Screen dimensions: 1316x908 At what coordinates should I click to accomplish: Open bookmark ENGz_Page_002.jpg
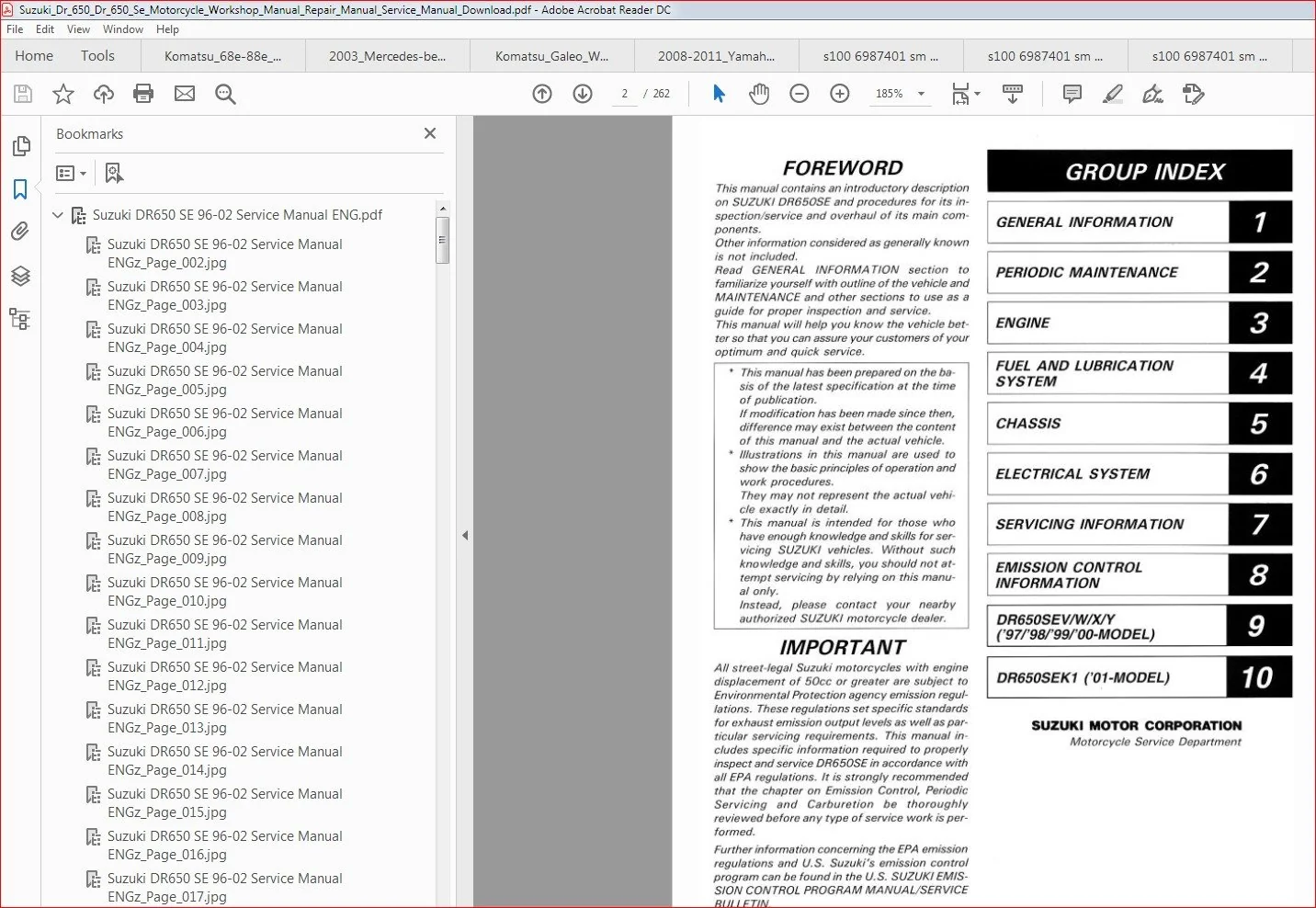pyautogui.click(x=224, y=254)
